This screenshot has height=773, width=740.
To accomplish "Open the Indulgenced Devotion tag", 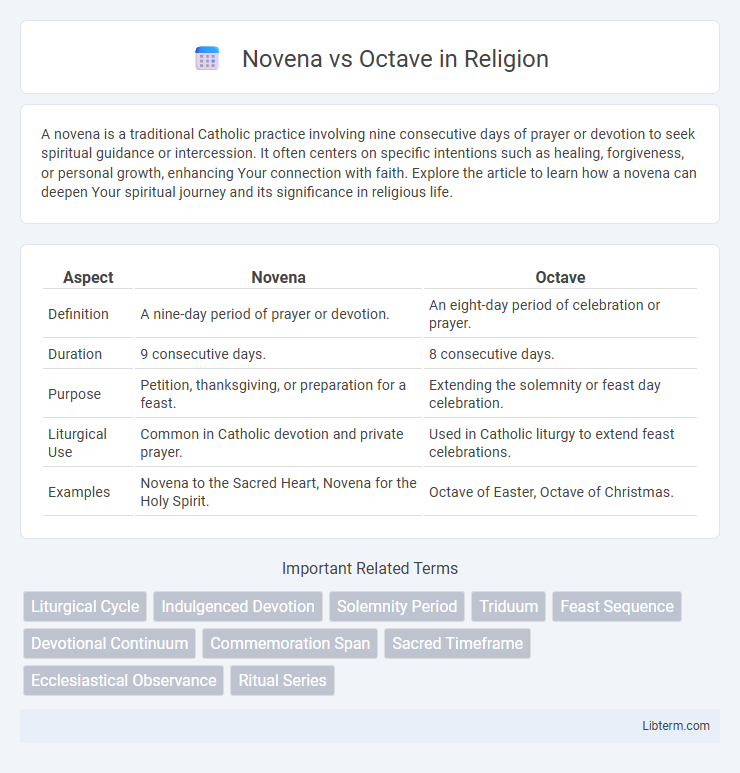I will pos(238,606).
